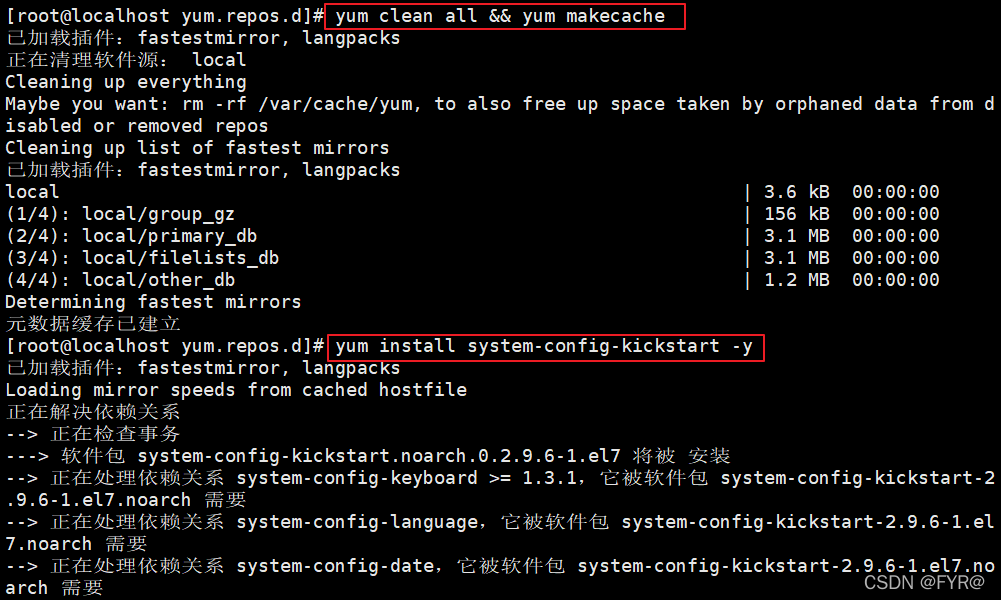Viewport: 1001px width, 600px height.
Task: Click the "Determining fastest mirrors" line
Action: point(153,302)
